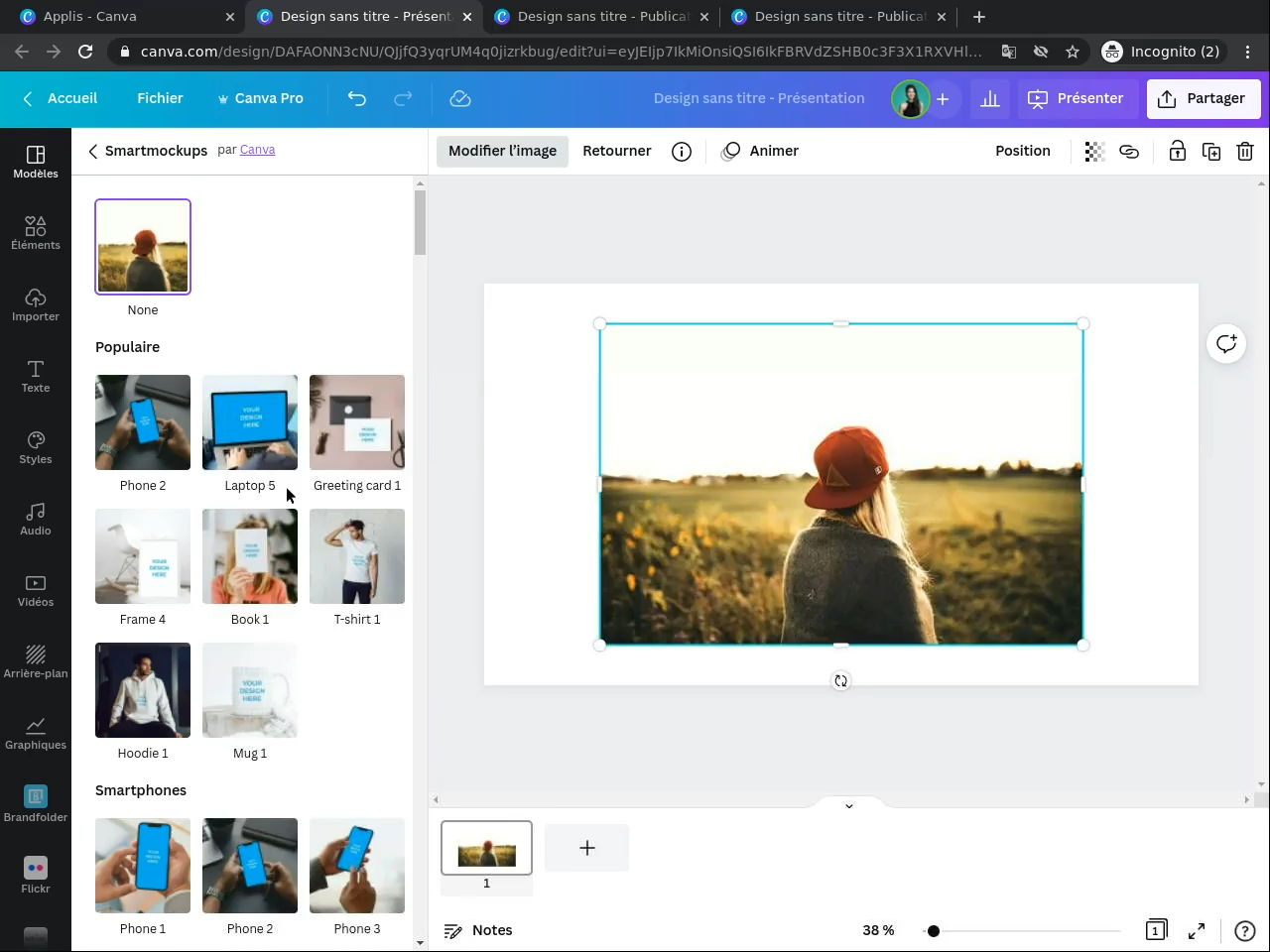Click the Smartmockups panel scrollbar

pyautogui.click(x=420, y=223)
